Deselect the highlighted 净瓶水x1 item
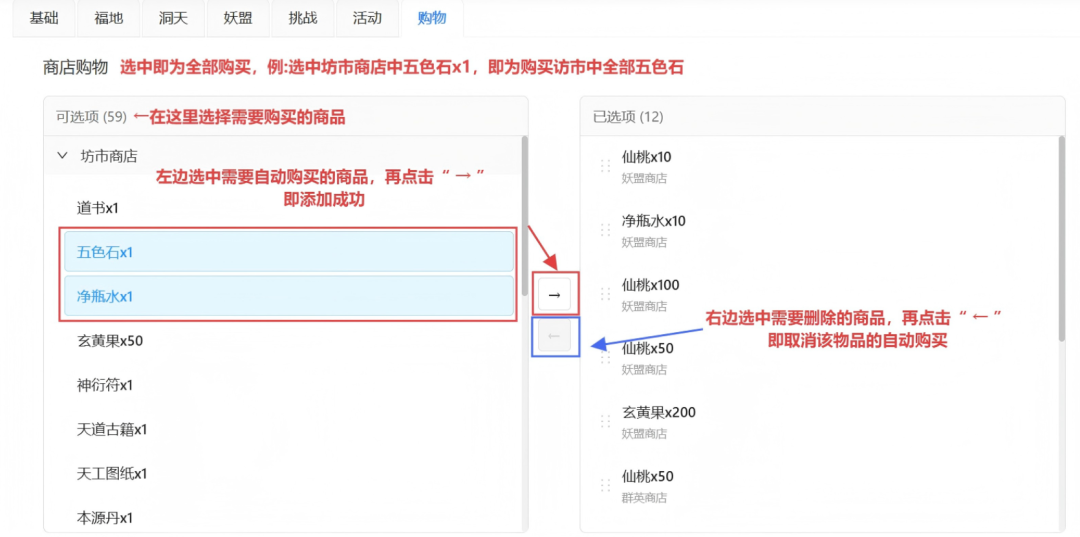The width and height of the screenshot is (1080, 537). 288,296
